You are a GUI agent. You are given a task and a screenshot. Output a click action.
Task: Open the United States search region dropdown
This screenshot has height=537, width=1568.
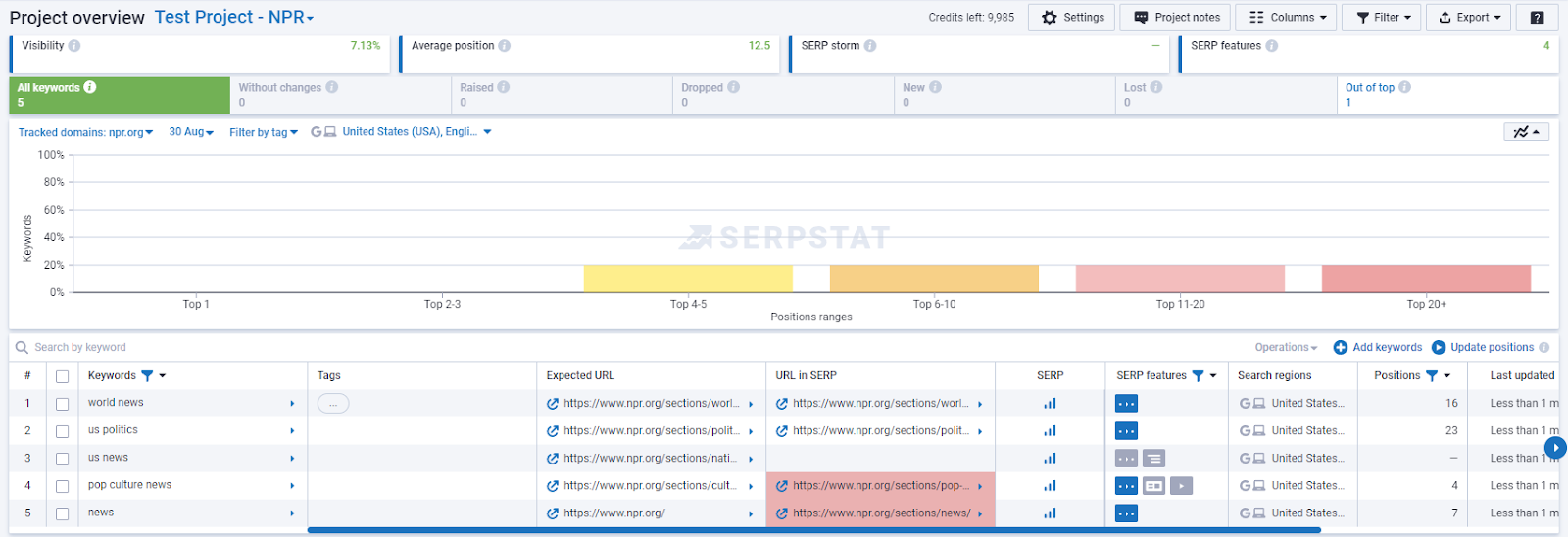[402, 132]
